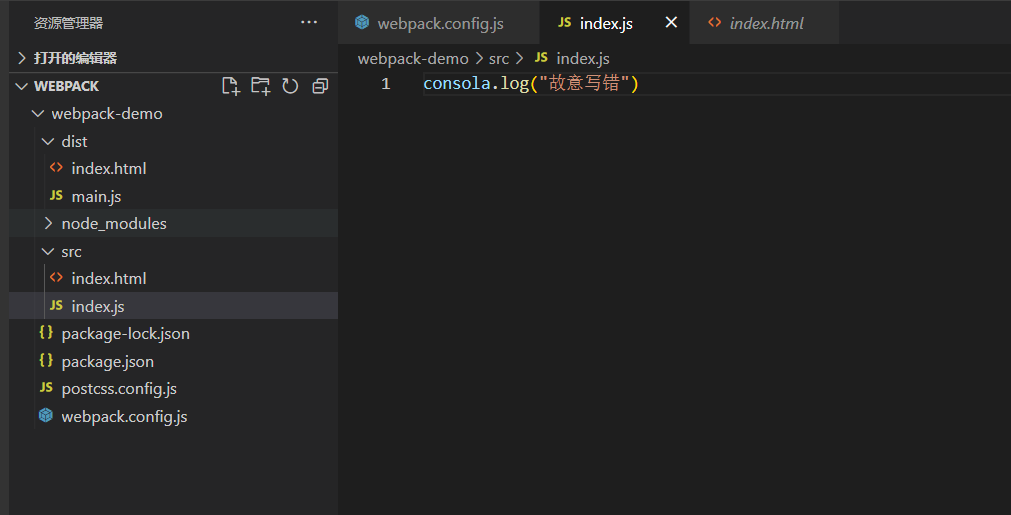Click the HTML icon on index.html tab
This screenshot has width=1011, height=515.
tap(714, 23)
